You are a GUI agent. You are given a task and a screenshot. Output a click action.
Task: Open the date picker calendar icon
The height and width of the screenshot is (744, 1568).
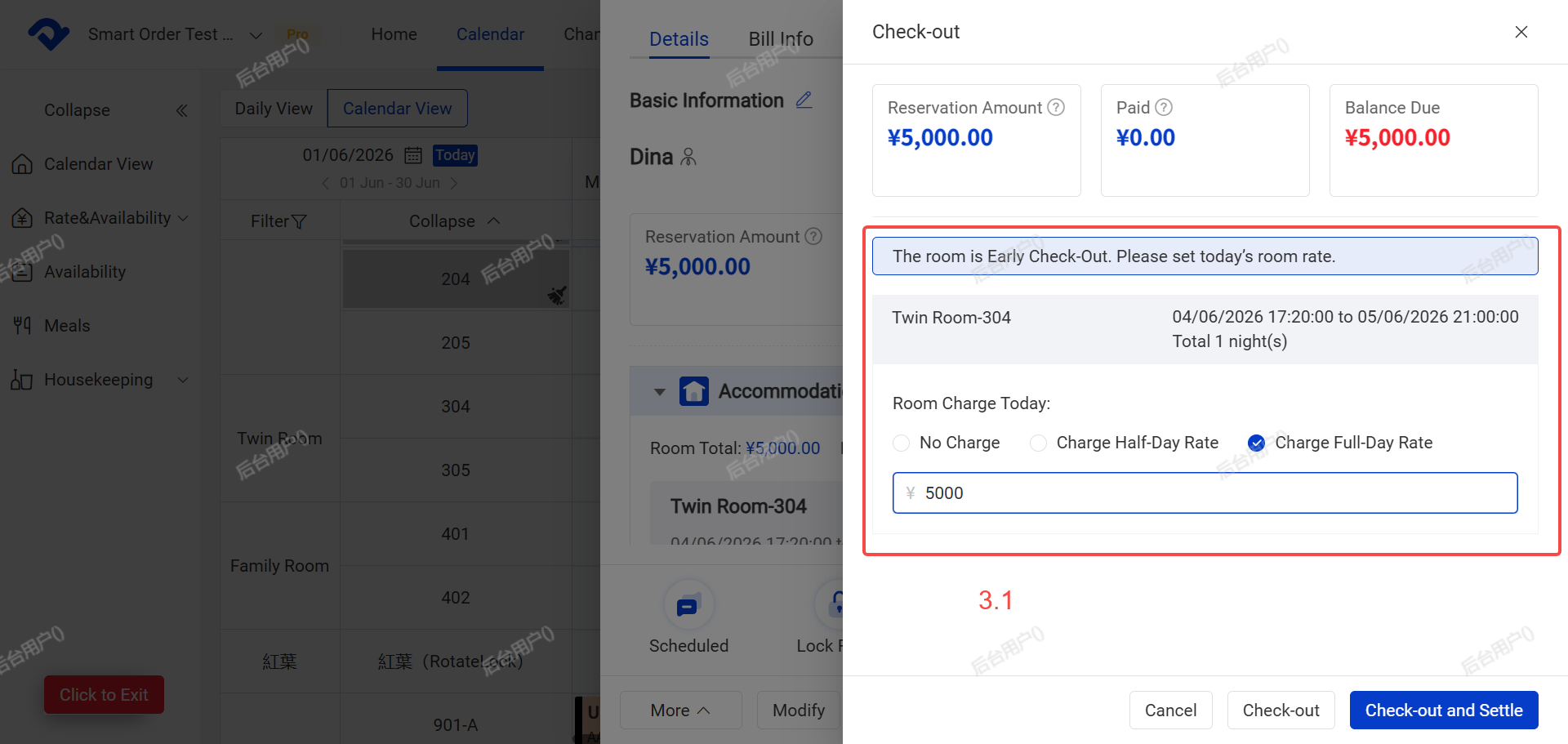pos(413,155)
